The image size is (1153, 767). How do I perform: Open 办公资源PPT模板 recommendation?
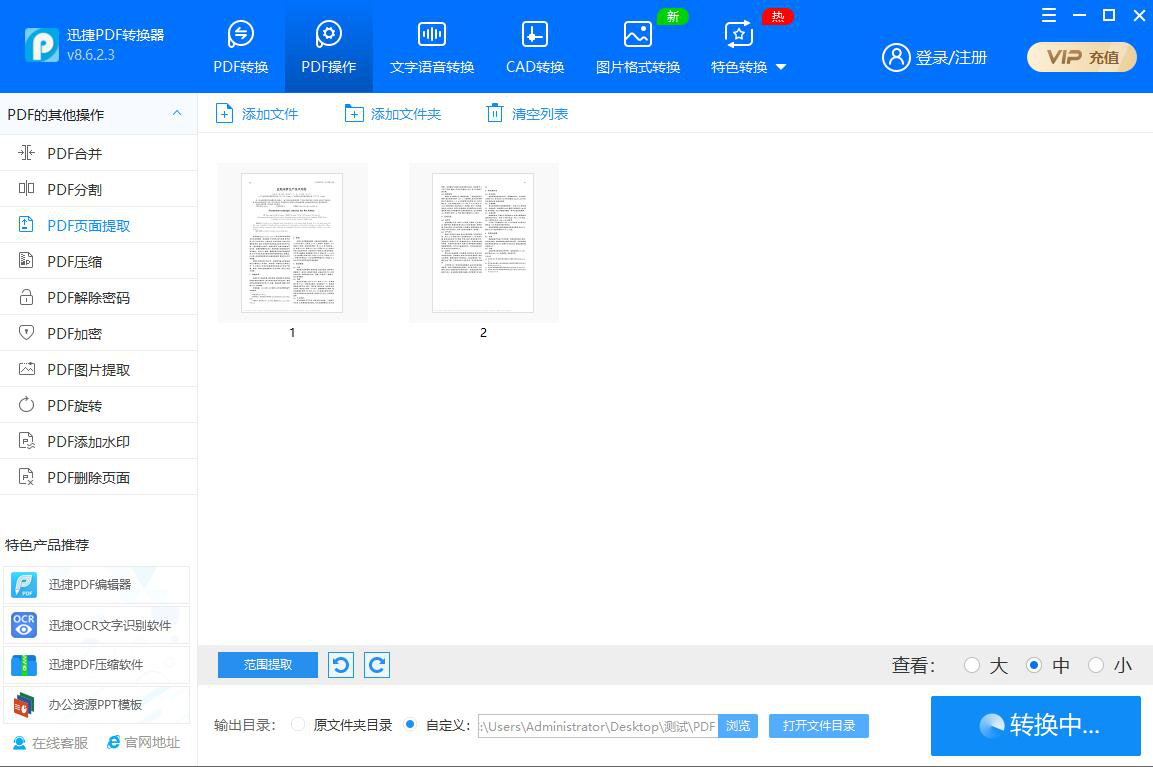tap(96, 704)
